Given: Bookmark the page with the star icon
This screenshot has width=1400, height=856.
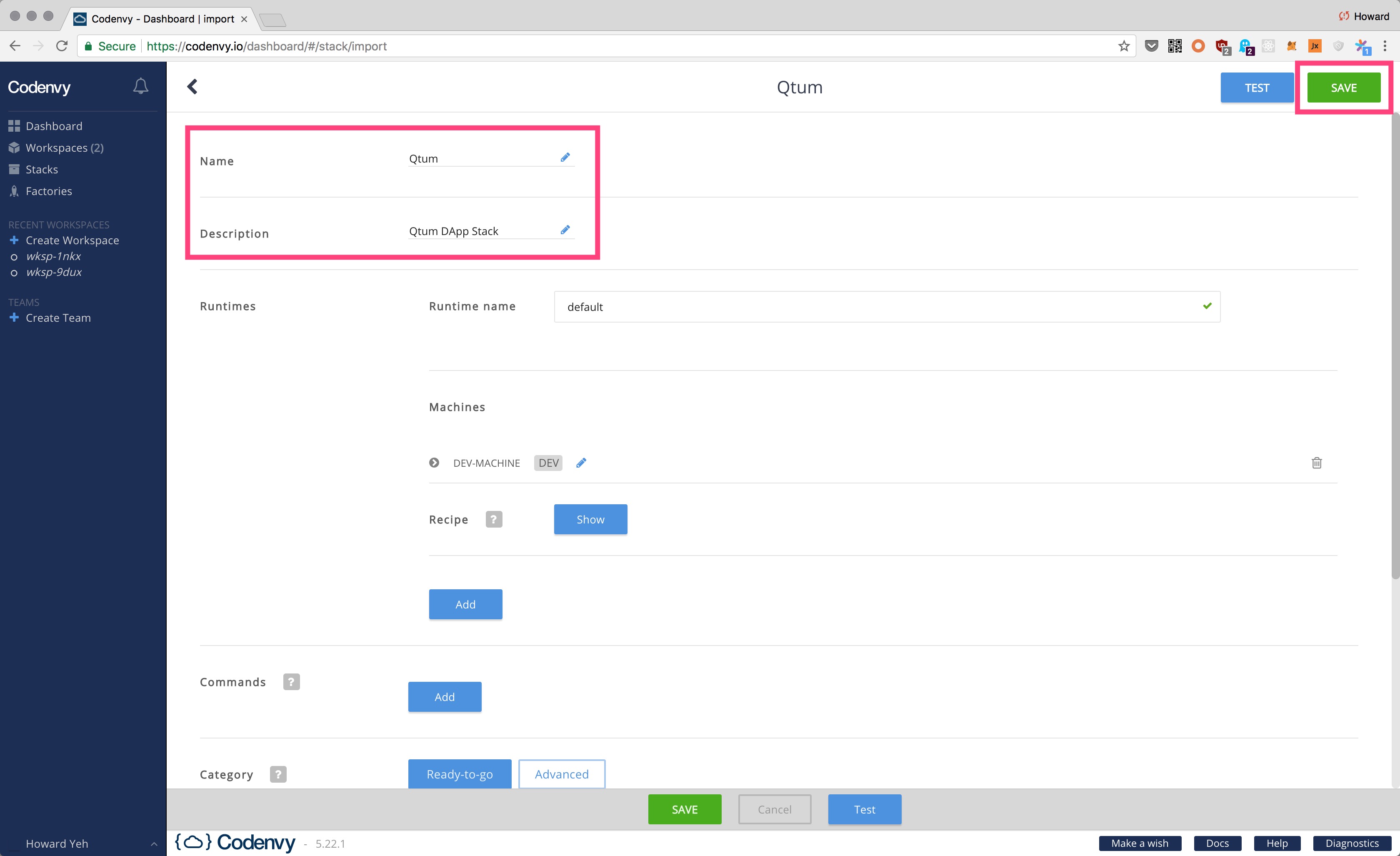Looking at the screenshot, I should 1123,46.
